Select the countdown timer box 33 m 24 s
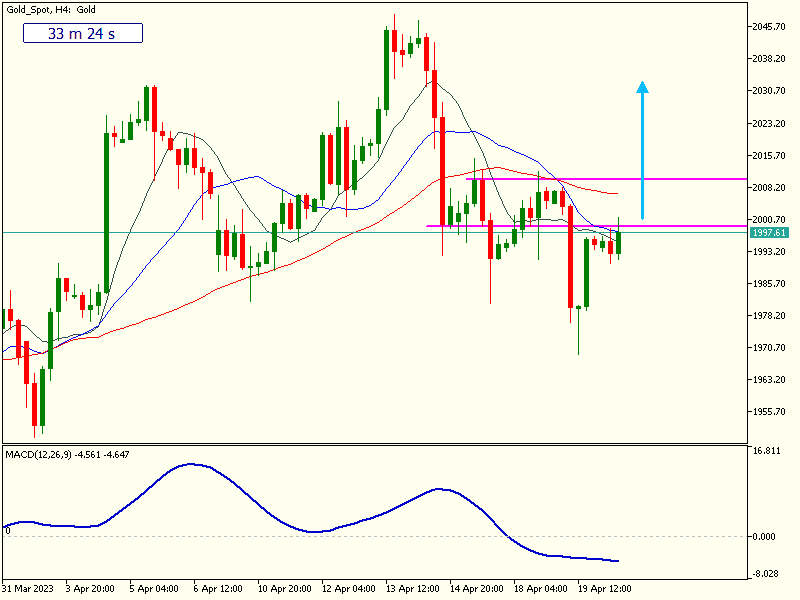800x600 pixels. (x=83, y=33)
